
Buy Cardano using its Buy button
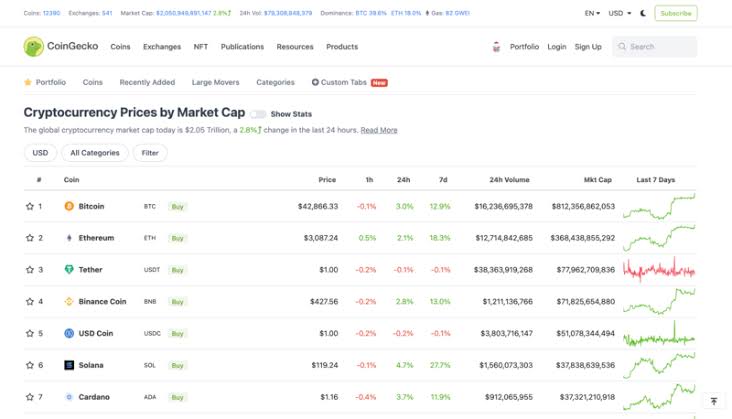[177, 397]
